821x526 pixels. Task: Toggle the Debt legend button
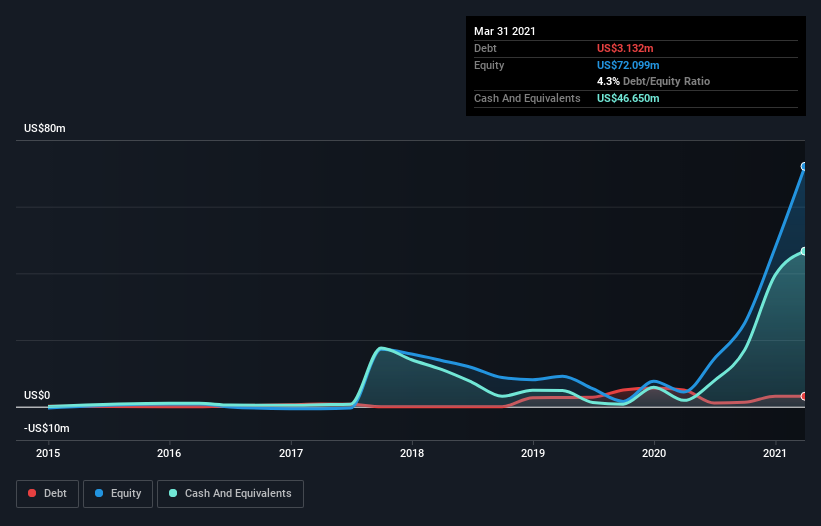tap(48, 494)
